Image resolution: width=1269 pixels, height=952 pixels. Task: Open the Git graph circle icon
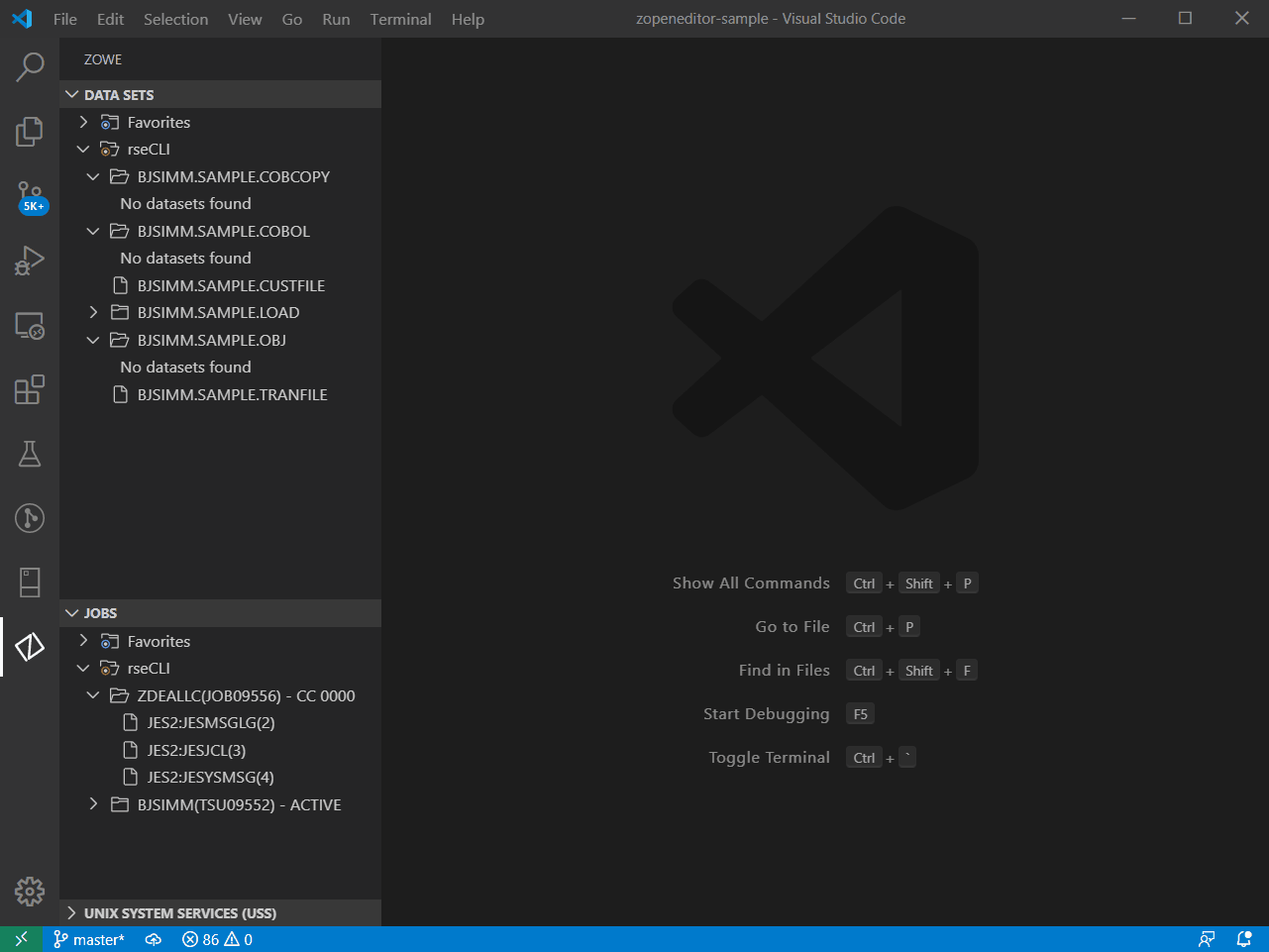point(30,518)
